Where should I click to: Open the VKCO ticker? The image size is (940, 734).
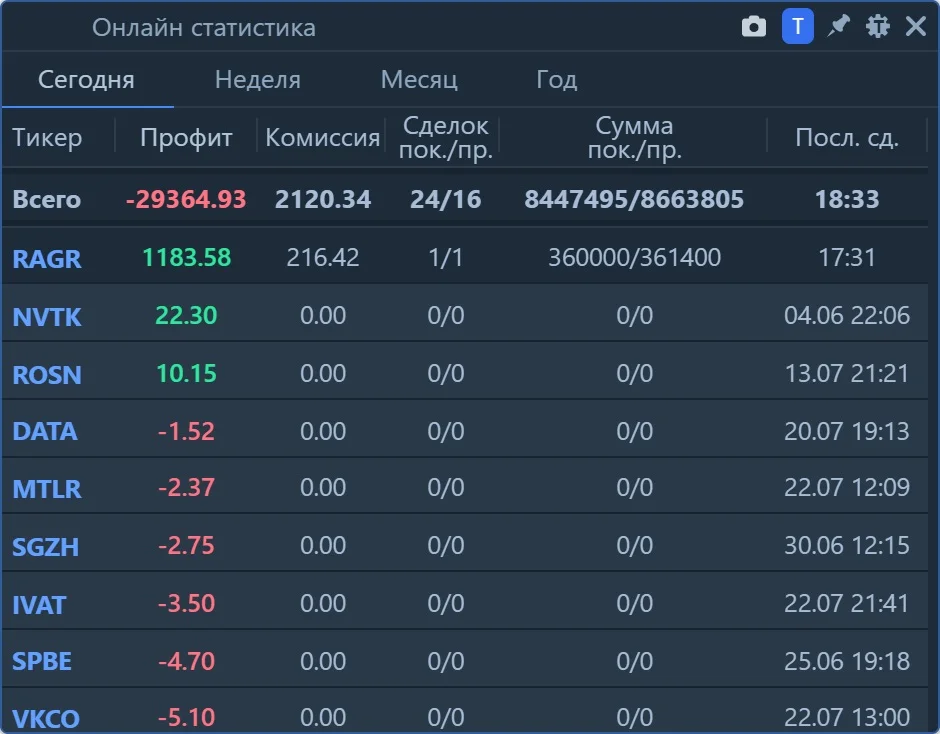click(x=46, y=718)
